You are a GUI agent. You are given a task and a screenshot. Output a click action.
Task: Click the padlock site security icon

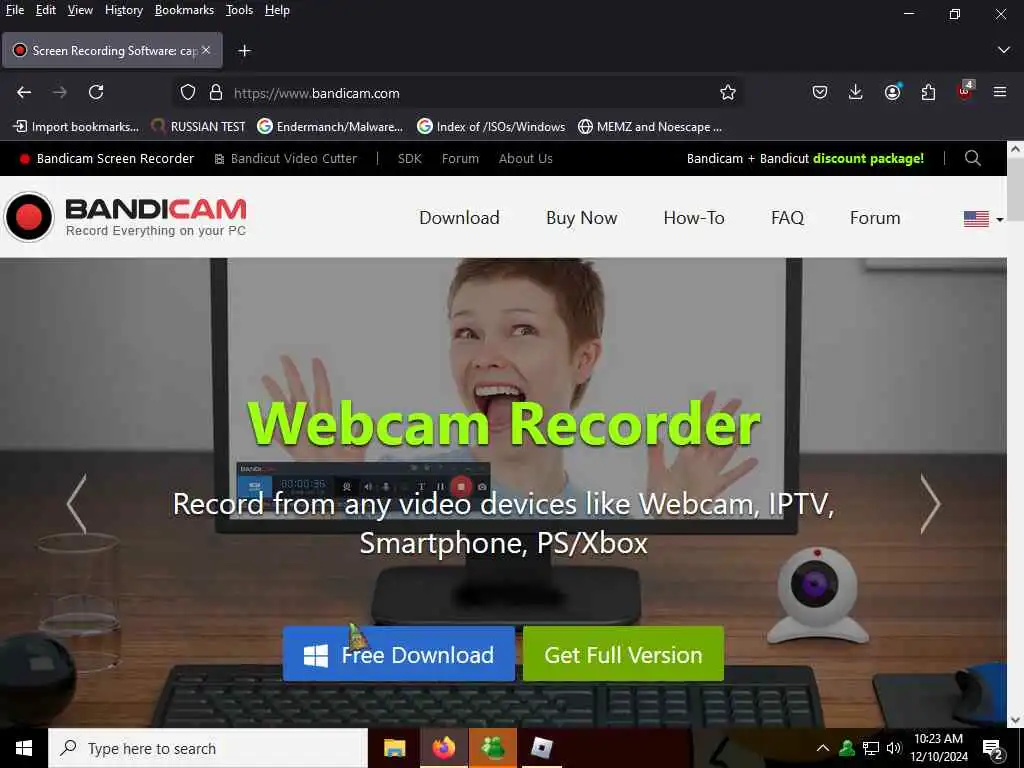tap(216, 93)
